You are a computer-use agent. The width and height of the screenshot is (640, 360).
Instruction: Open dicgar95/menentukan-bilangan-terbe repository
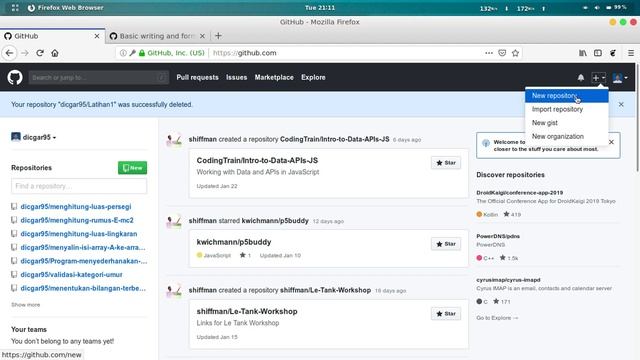[x=83, y=288]
